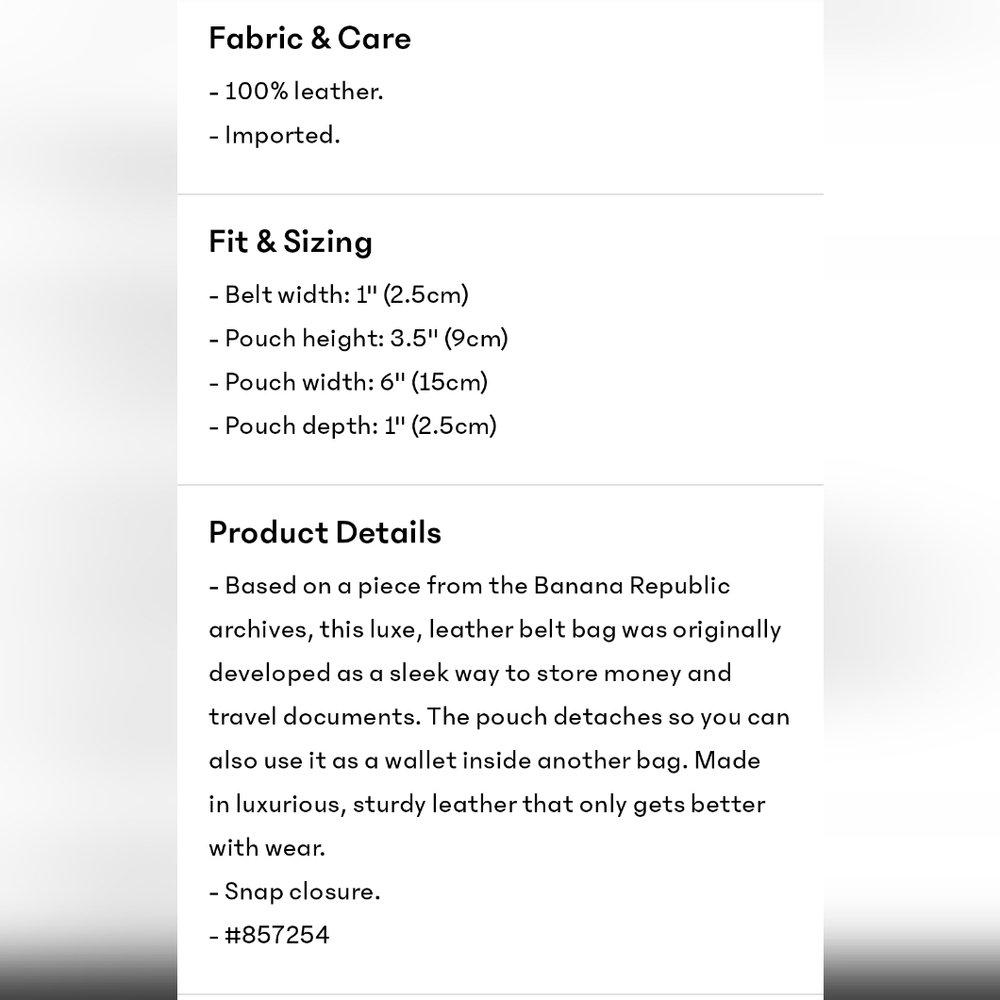1000x1000 pixels.
Task: Select the line starting 'developed as a sleek'
Action: 470,673
